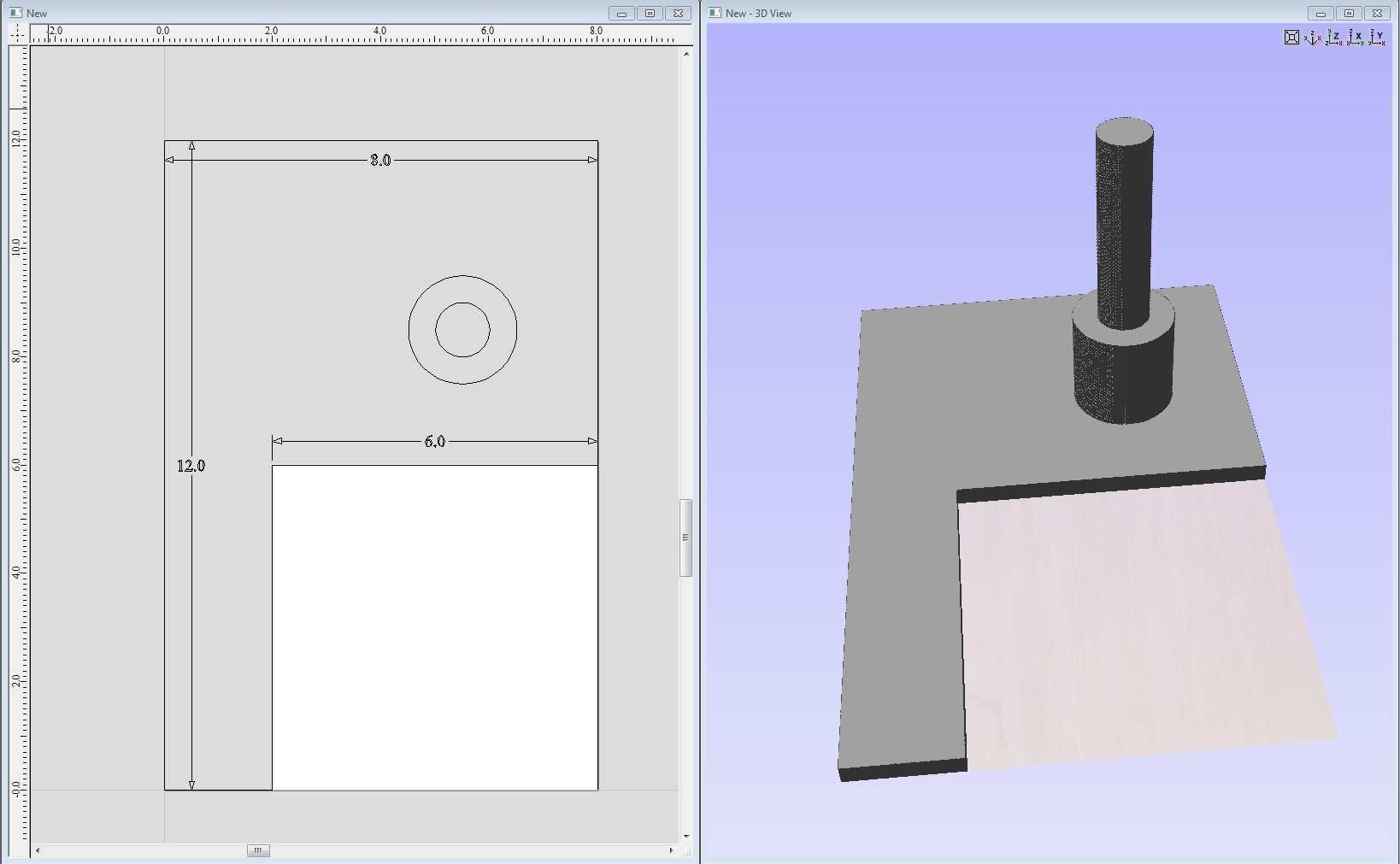Image resolution: width=1400 pixels, height=864 pixels.
Task: Click the New 2D window document icon
Action: coord(15,13)
